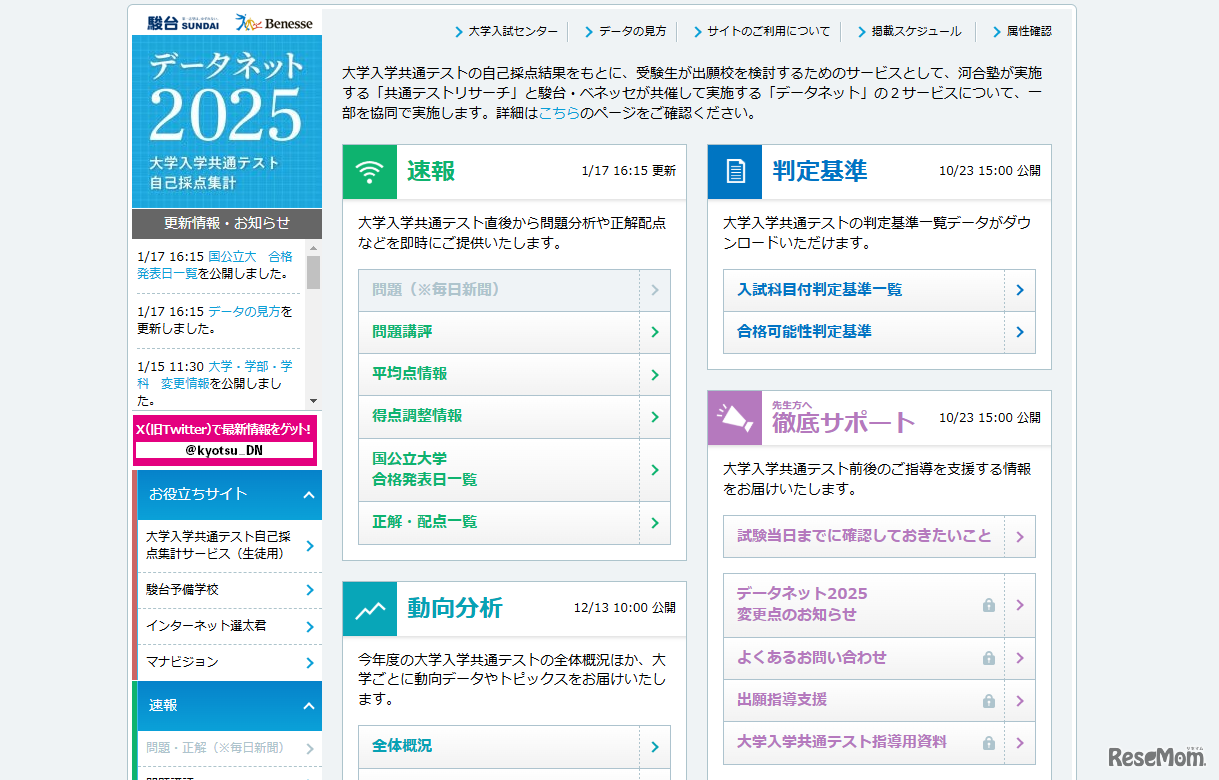The width and height of the screenshot is (1219, 780).
Task: Click lock icon on 大学入学共通テスト指導用資料 row
Action: (988, 743)
